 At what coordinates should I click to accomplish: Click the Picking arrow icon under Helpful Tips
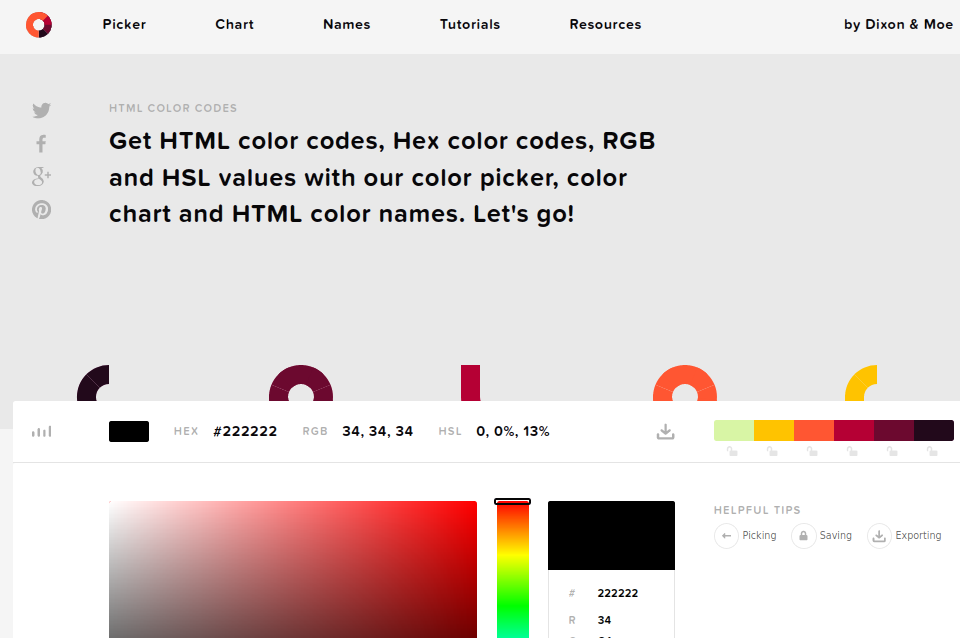click(x=727, y=535)
